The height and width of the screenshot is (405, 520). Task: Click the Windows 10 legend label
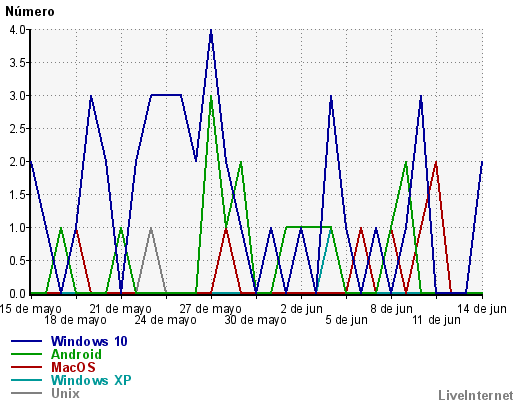coord(89,341)
